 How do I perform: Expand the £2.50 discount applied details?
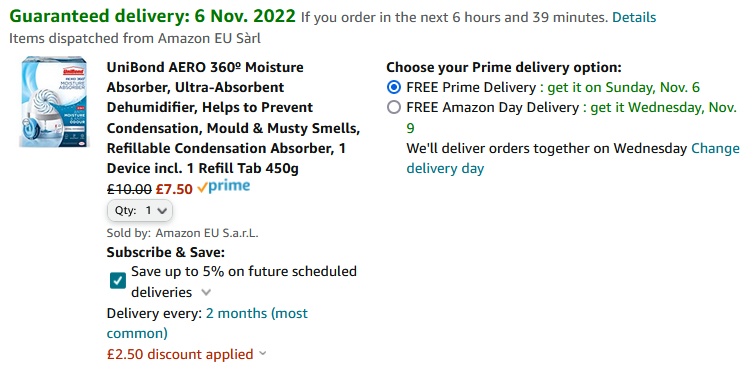pyautogui.click(x=263, y=354)
